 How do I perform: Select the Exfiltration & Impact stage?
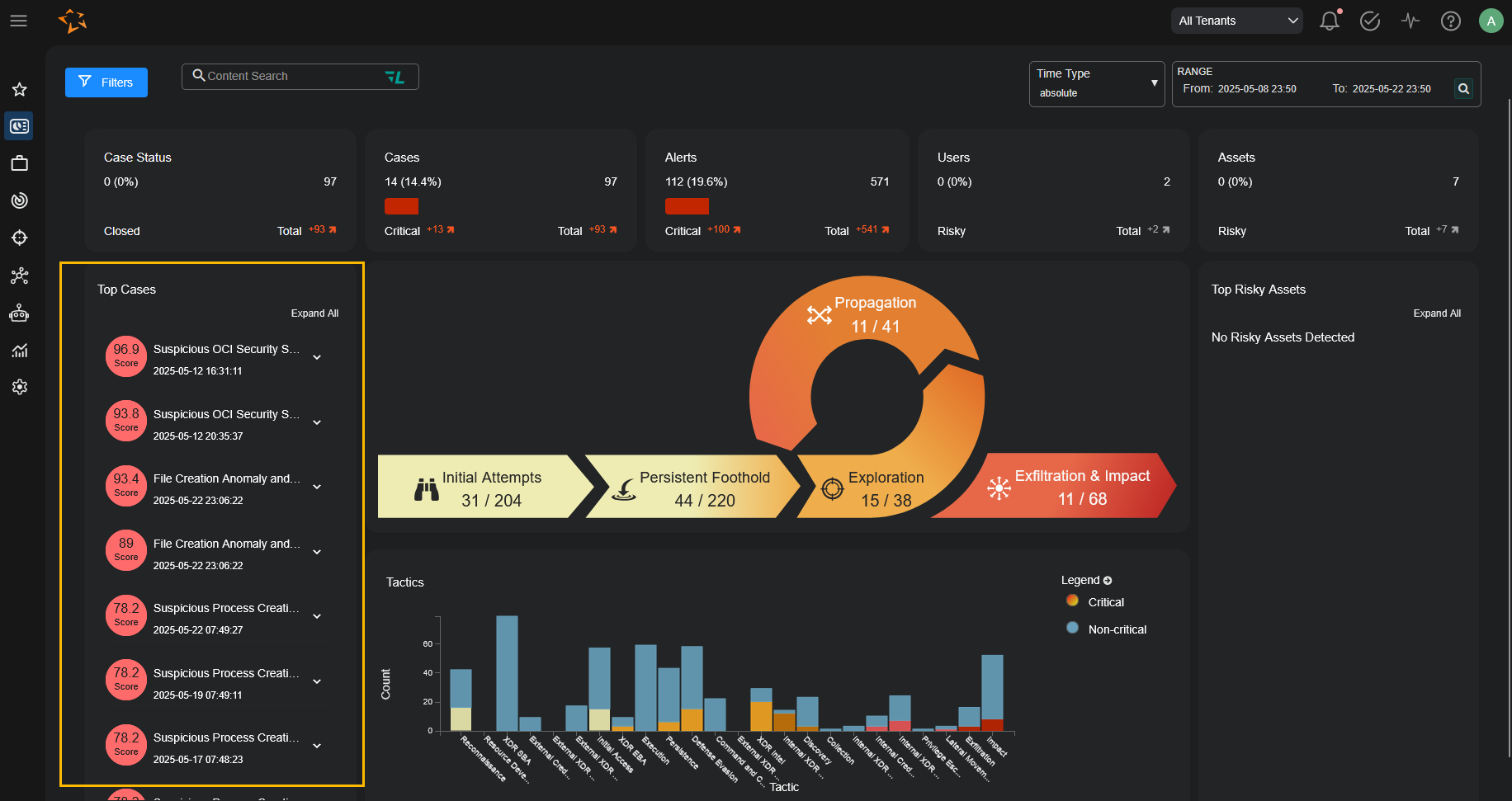1073,488
